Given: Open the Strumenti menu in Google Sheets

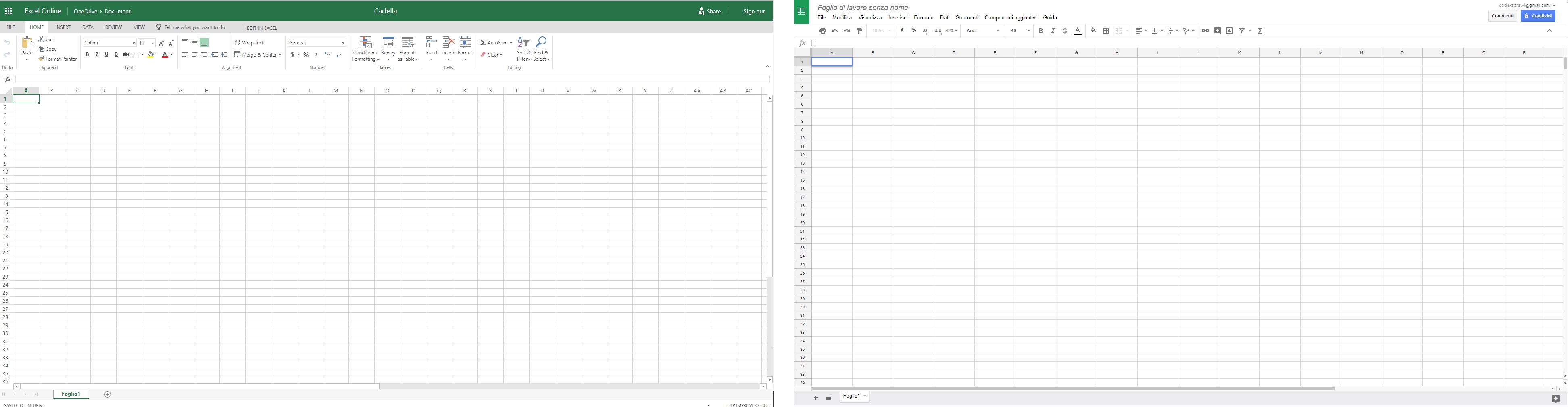Looking at the screenshot, I should [x=967, y=18].
